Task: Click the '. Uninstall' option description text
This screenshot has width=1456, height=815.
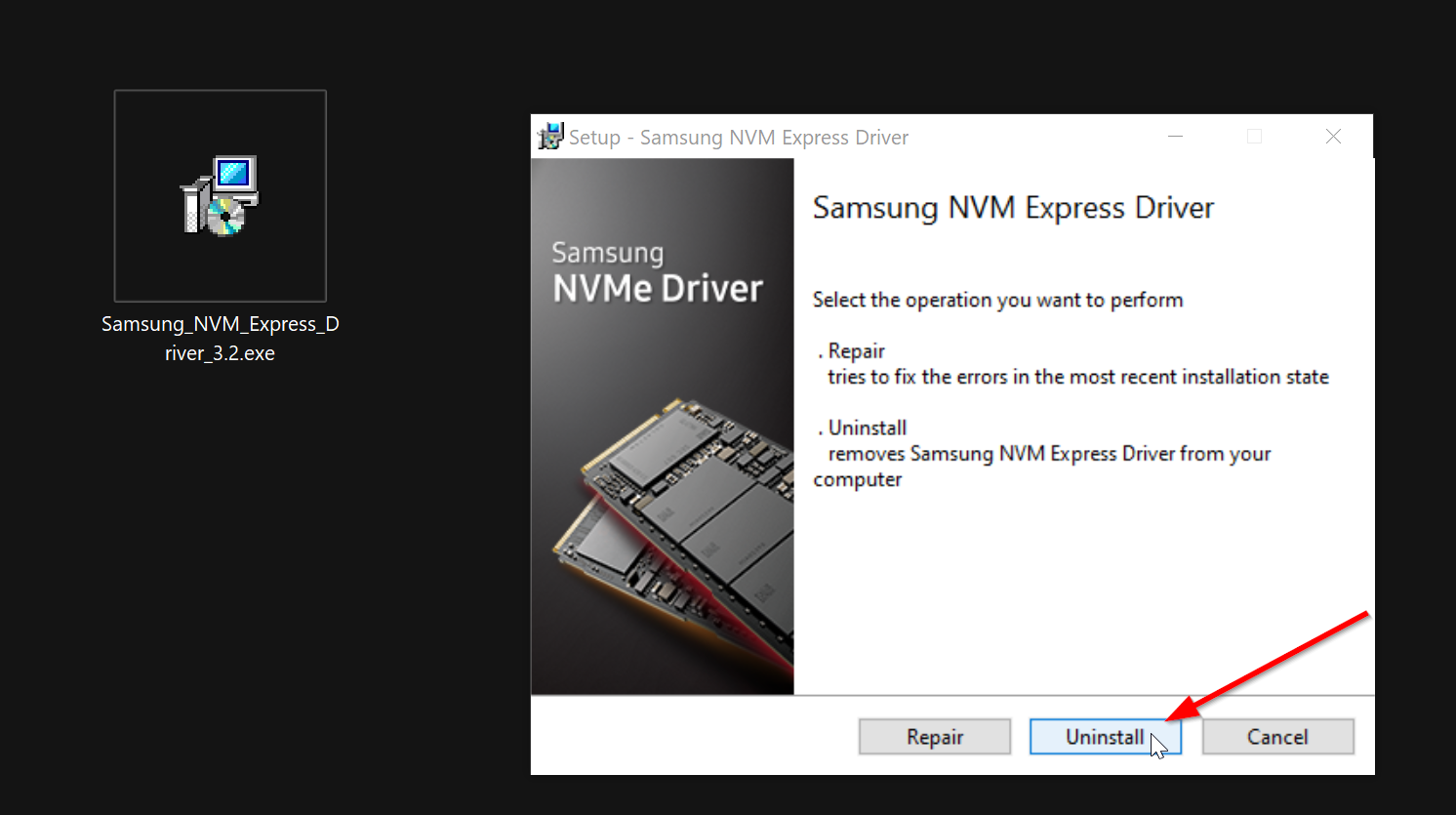Action: [x=862, y=428]
